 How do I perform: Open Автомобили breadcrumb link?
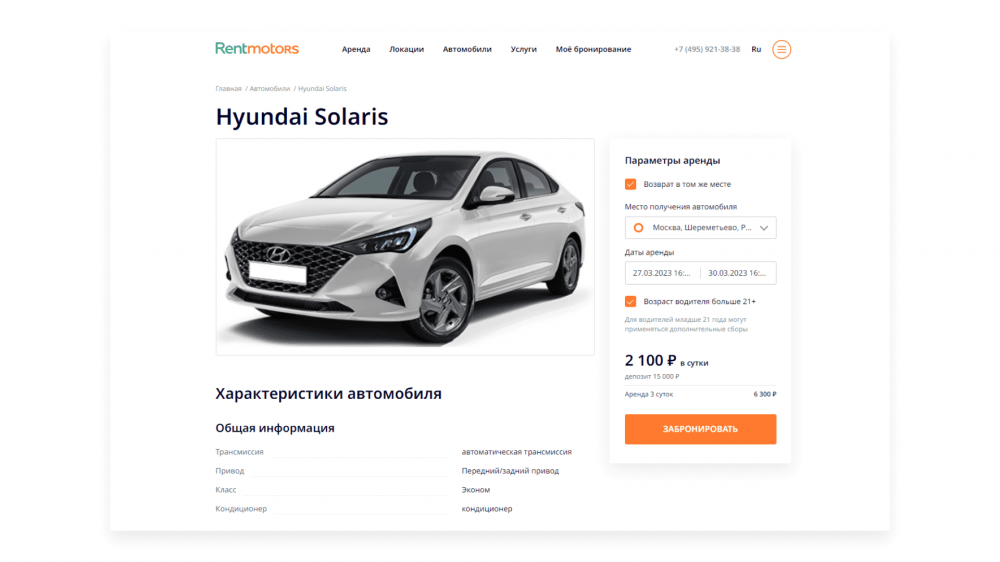tap(270, 89)
